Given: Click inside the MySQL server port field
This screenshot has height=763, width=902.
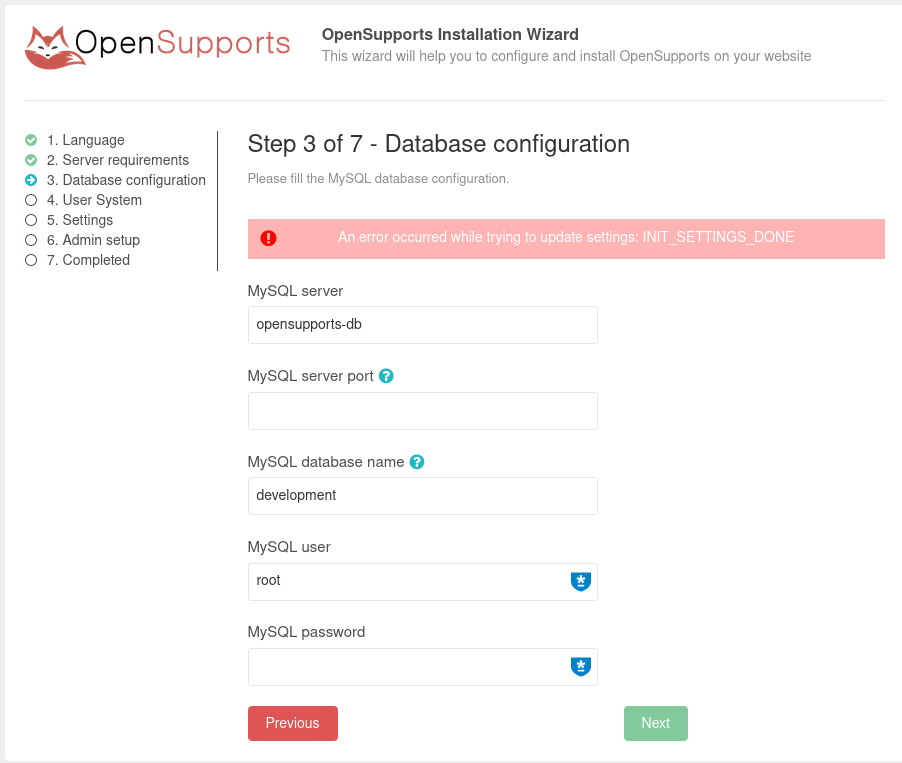Looking at the screenshot, I should point(422,410).
